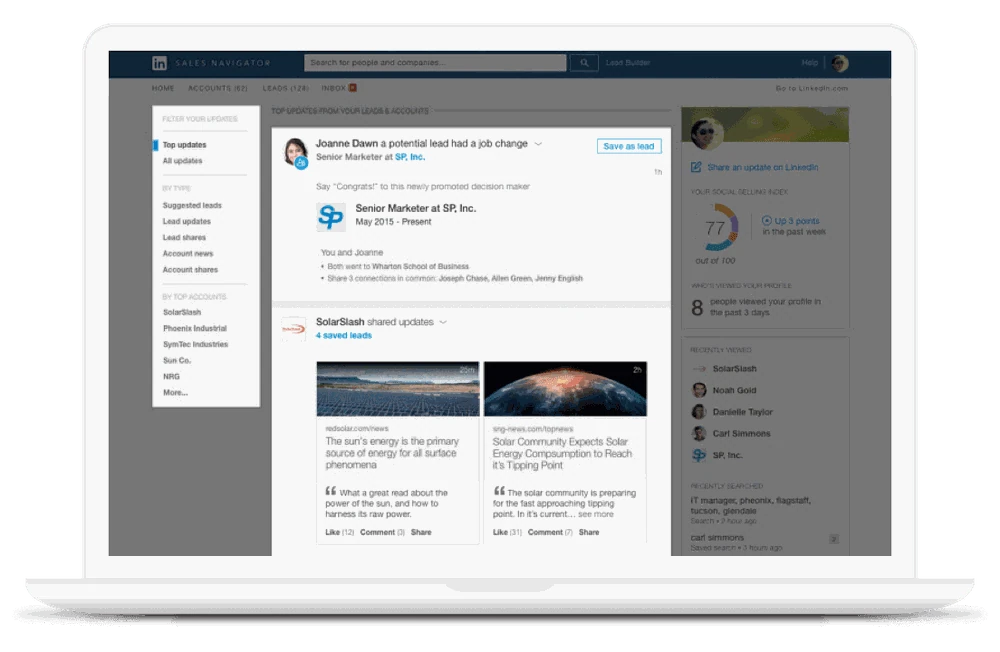Expand the Joanne Dawn update chevron
Viewport: 1000px width, 652px height.
[x=538, y=144]
